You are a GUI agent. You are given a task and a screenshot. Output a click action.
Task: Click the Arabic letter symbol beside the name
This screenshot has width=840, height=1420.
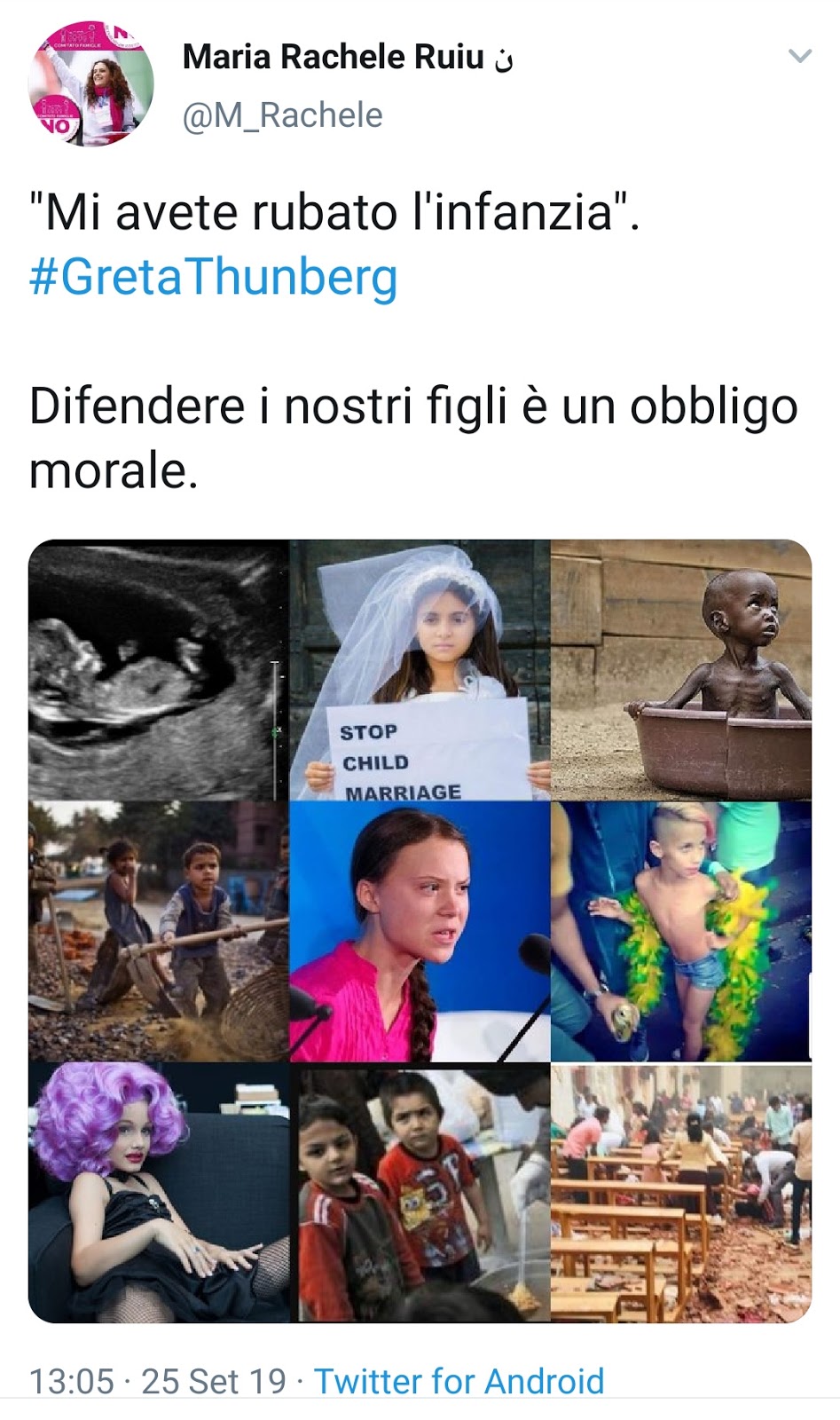click(x=504, y=60)
